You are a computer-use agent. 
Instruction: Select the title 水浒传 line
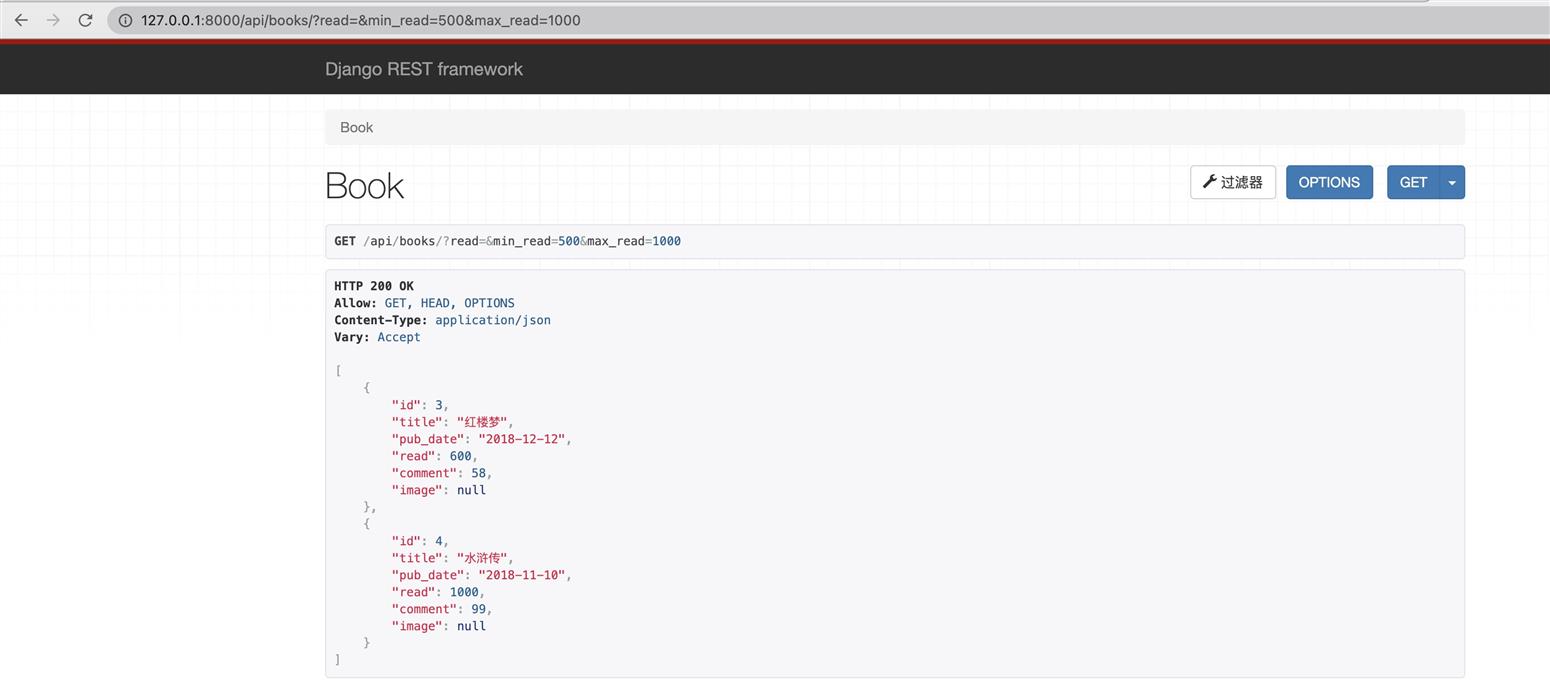click(452, 558)
